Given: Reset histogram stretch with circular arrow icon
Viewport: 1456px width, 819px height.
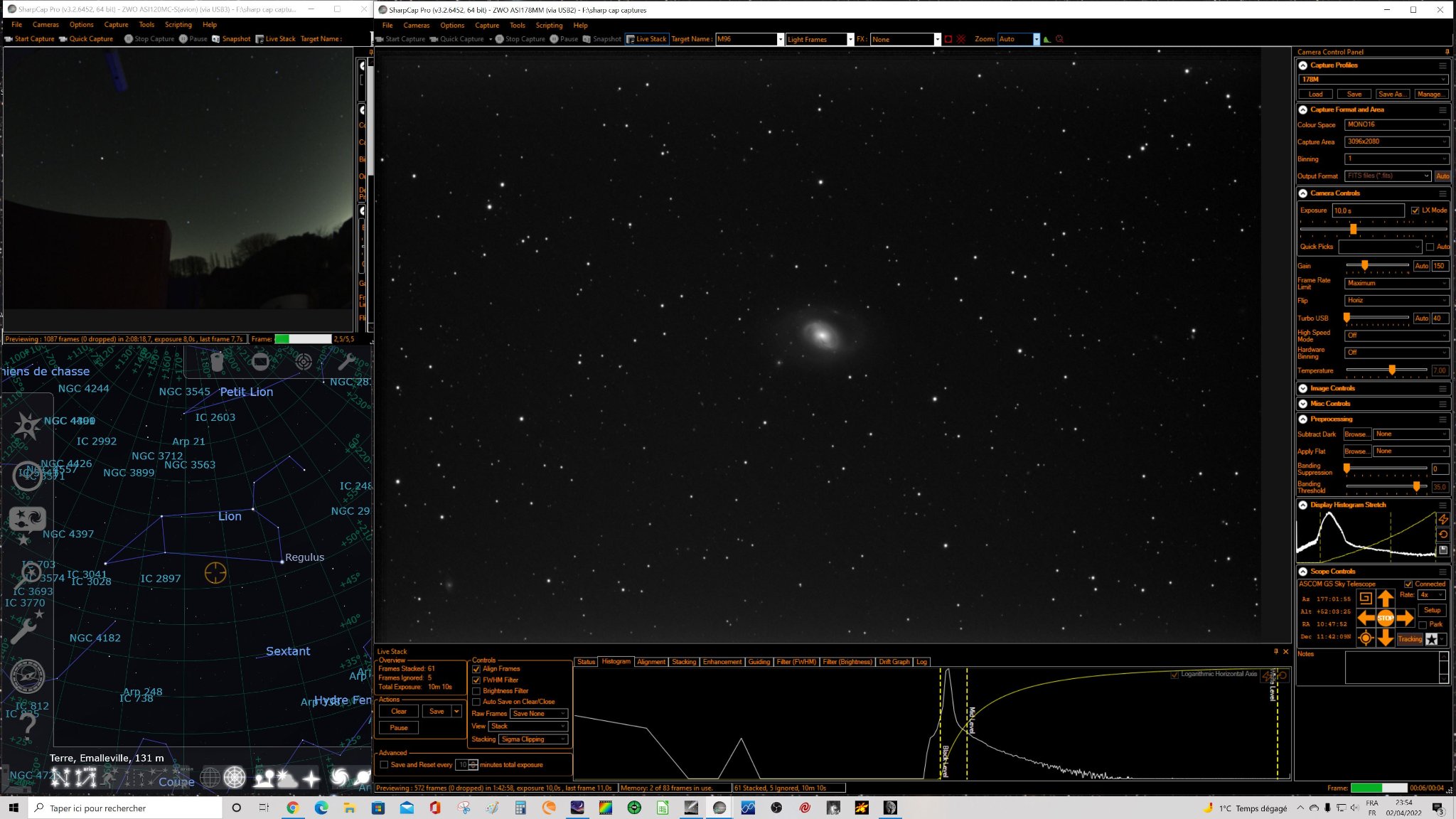Looking at the screenshot, I should coord(1443,535).
